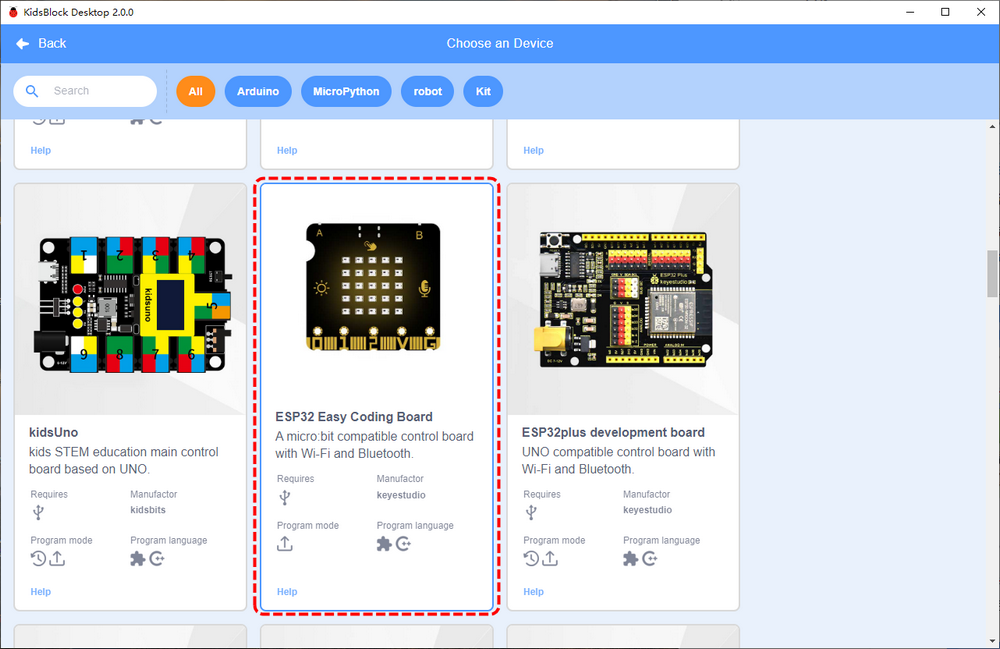Maximize the KidsBlock Desktop window
1000x649 pixels.
tap(945, 12)
